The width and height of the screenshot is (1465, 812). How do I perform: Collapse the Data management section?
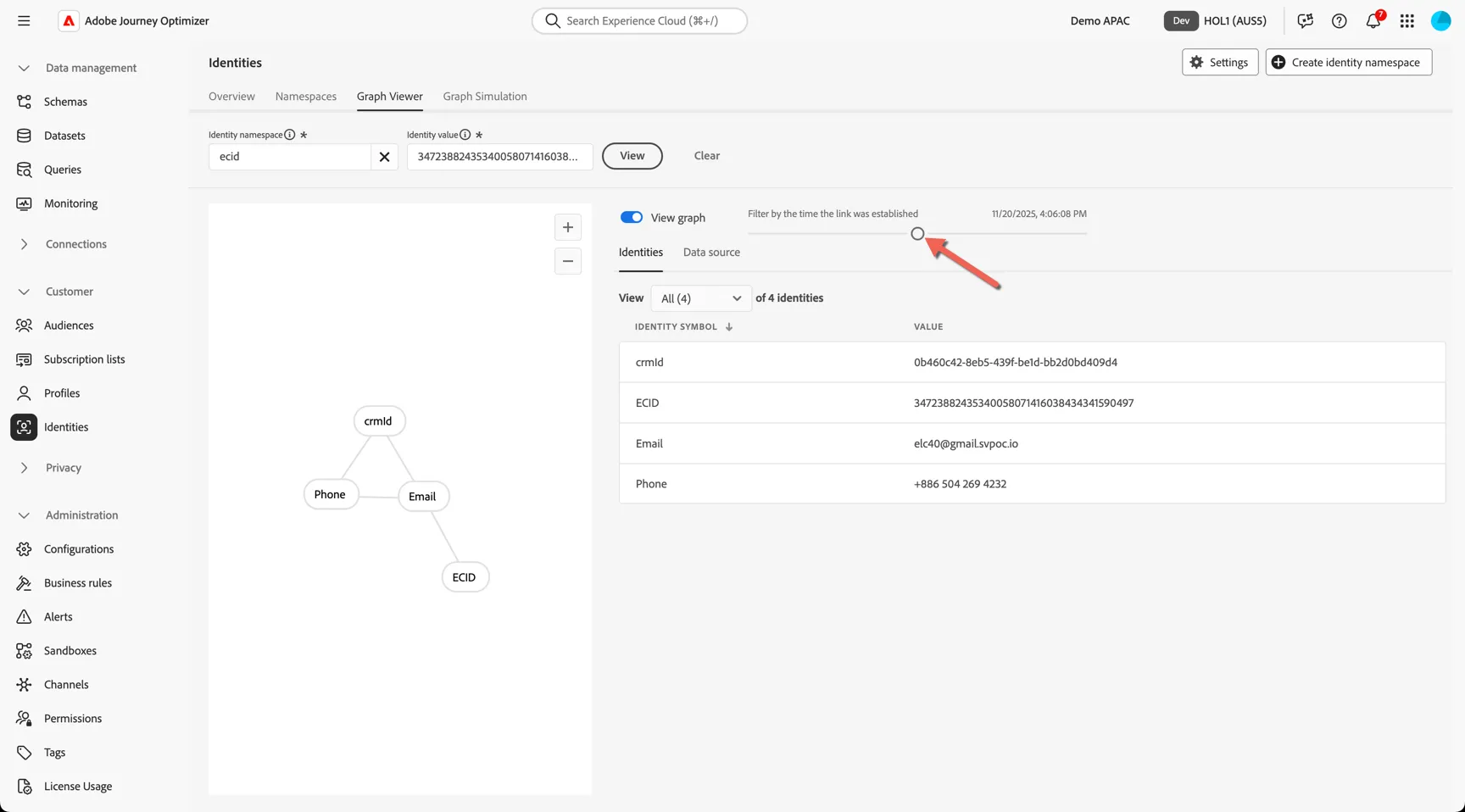click(x=24, y=68)
